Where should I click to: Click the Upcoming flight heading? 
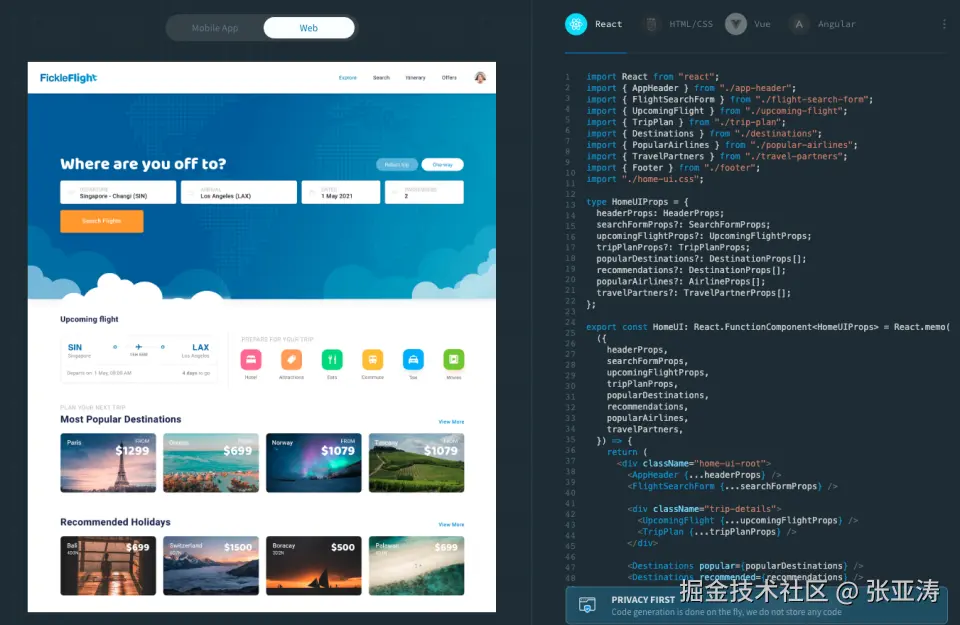click(x=89, y=320)
